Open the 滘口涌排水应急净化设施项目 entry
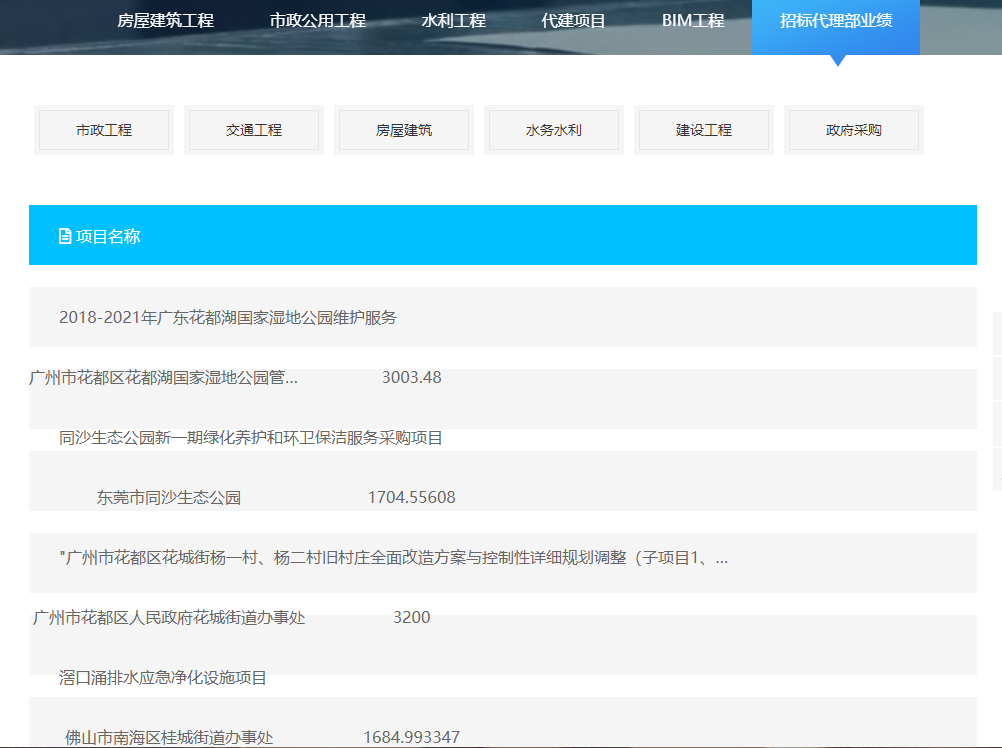 (163, 678)
